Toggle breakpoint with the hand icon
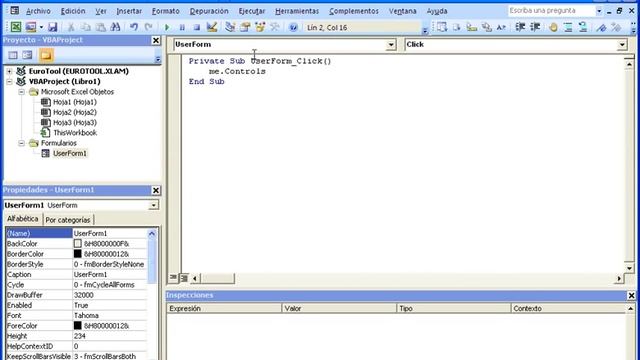The width and height of the screenshot is (640, 360). [x=553, y=27]
